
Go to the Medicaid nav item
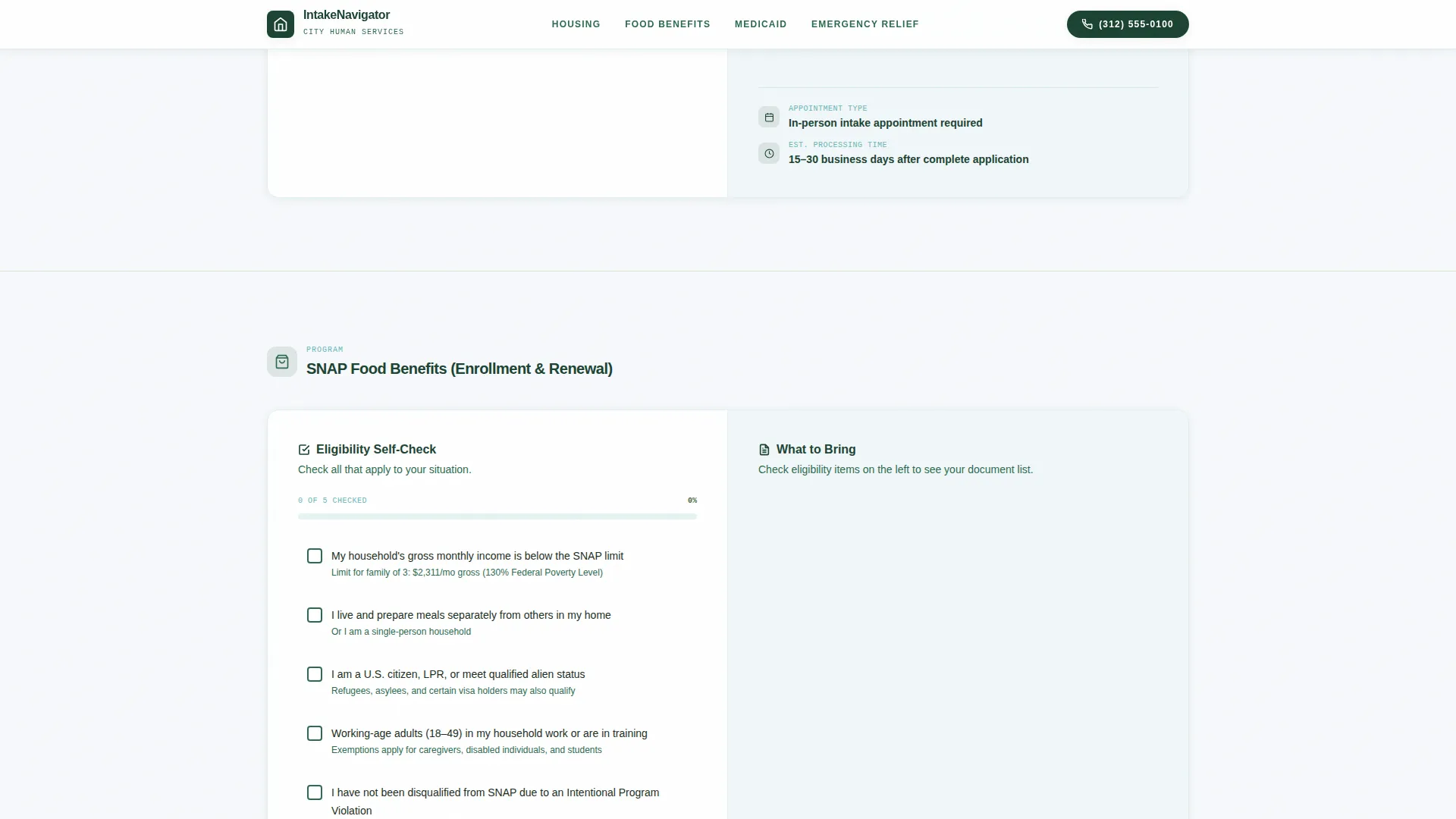(x=761, y=24)
